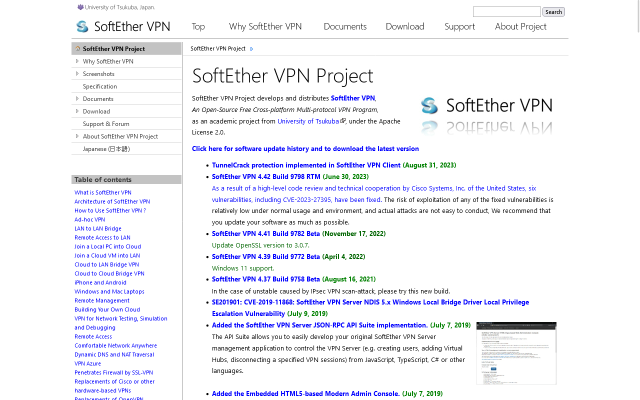Go to Architecture of SoftEther VPN link

112,201
